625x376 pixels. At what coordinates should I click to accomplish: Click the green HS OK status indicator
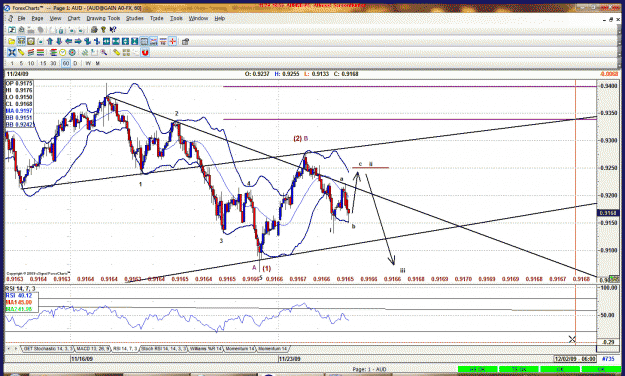pyautogui.click(x=478, y=370)
